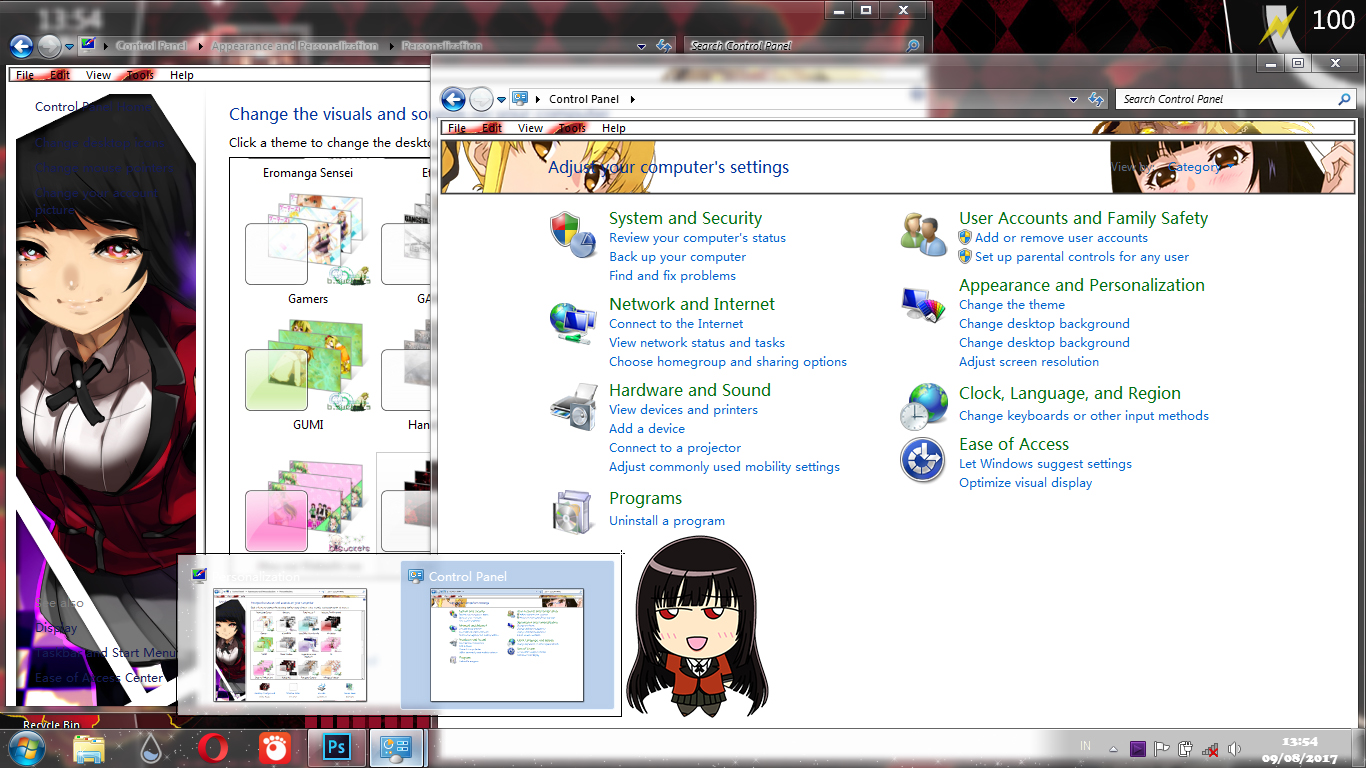Open Help menu in Personalization window

click(182, 75)
